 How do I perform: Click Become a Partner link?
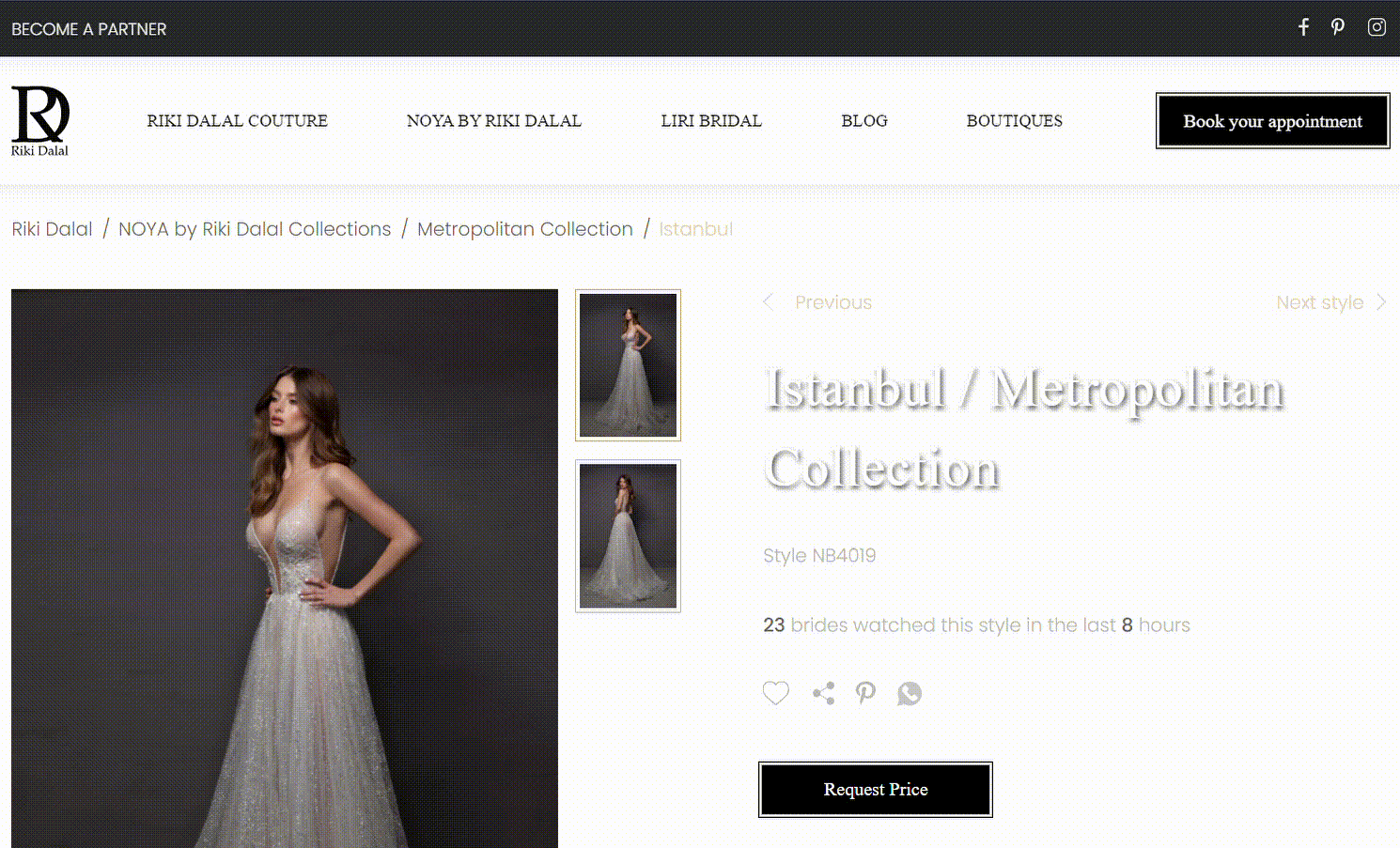click(89, 29)
